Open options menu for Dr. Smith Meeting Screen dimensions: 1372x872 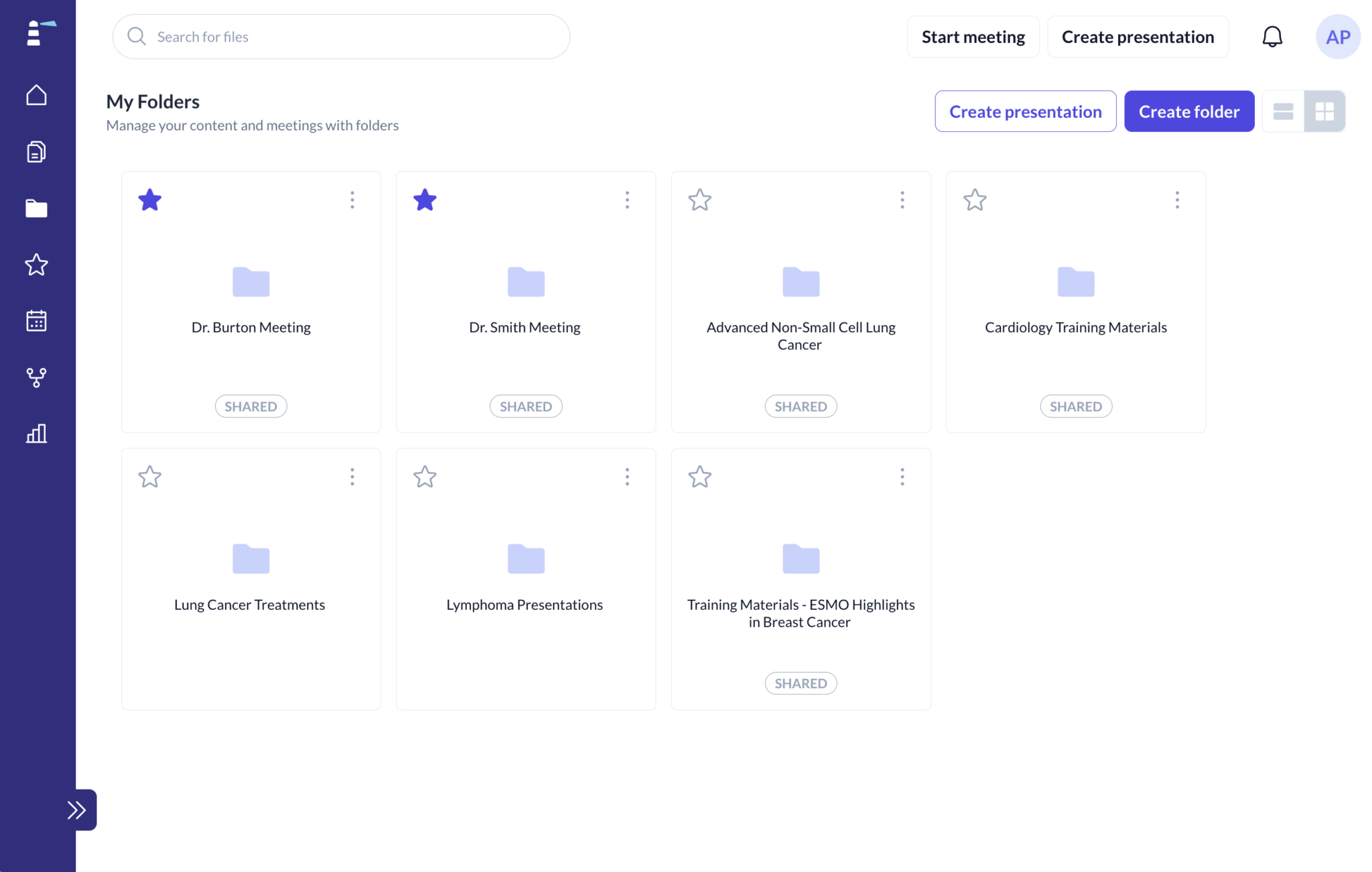627,200
